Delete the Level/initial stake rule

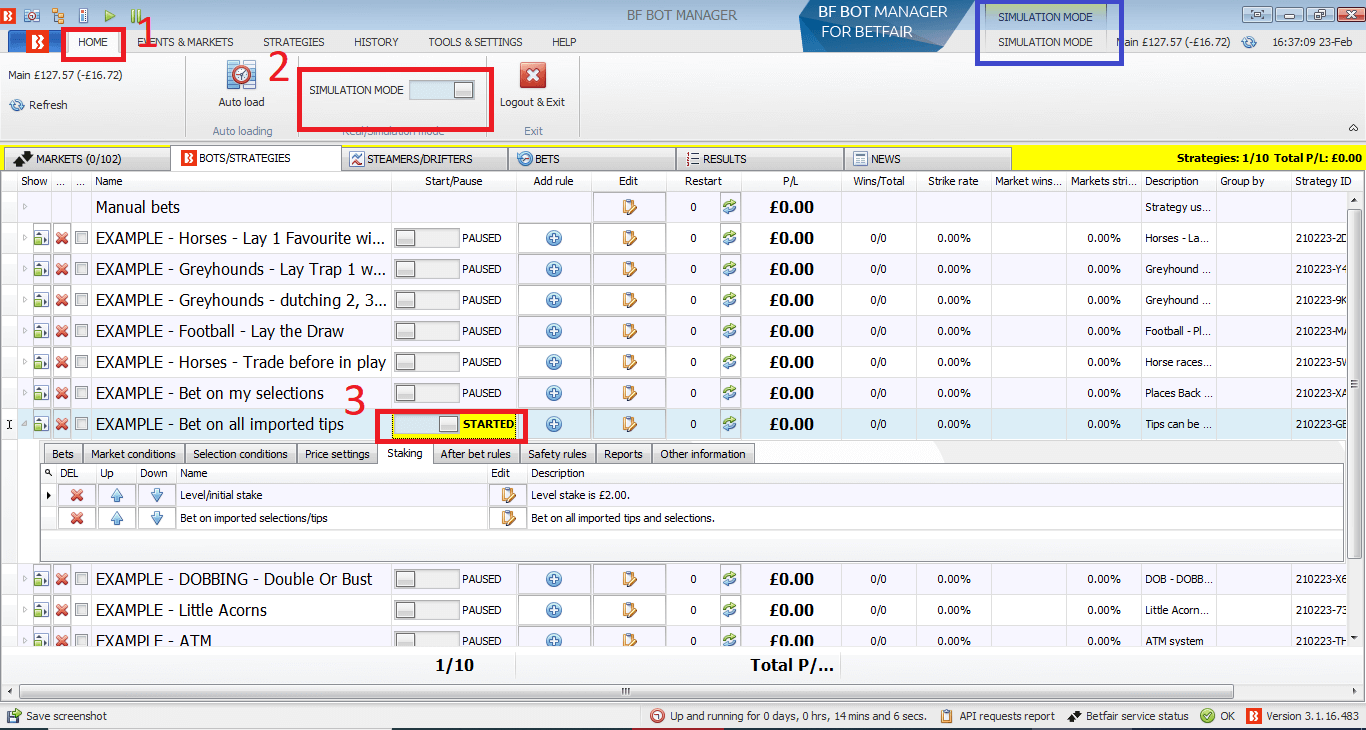click(x=77, y=494)
